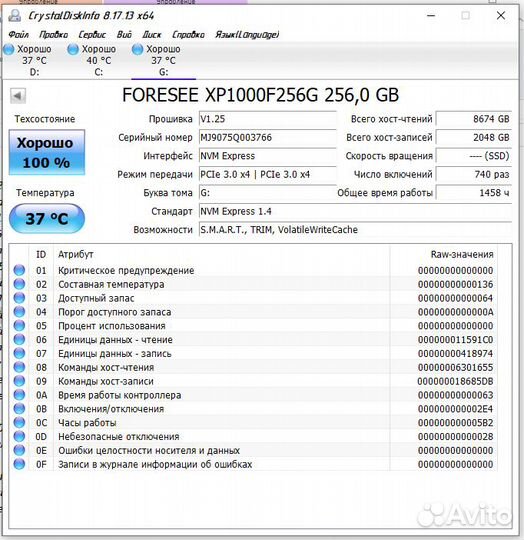This screenshot has width=524, height=540.
Task: Click status orb for attribute 04
Action: [19, 312]
